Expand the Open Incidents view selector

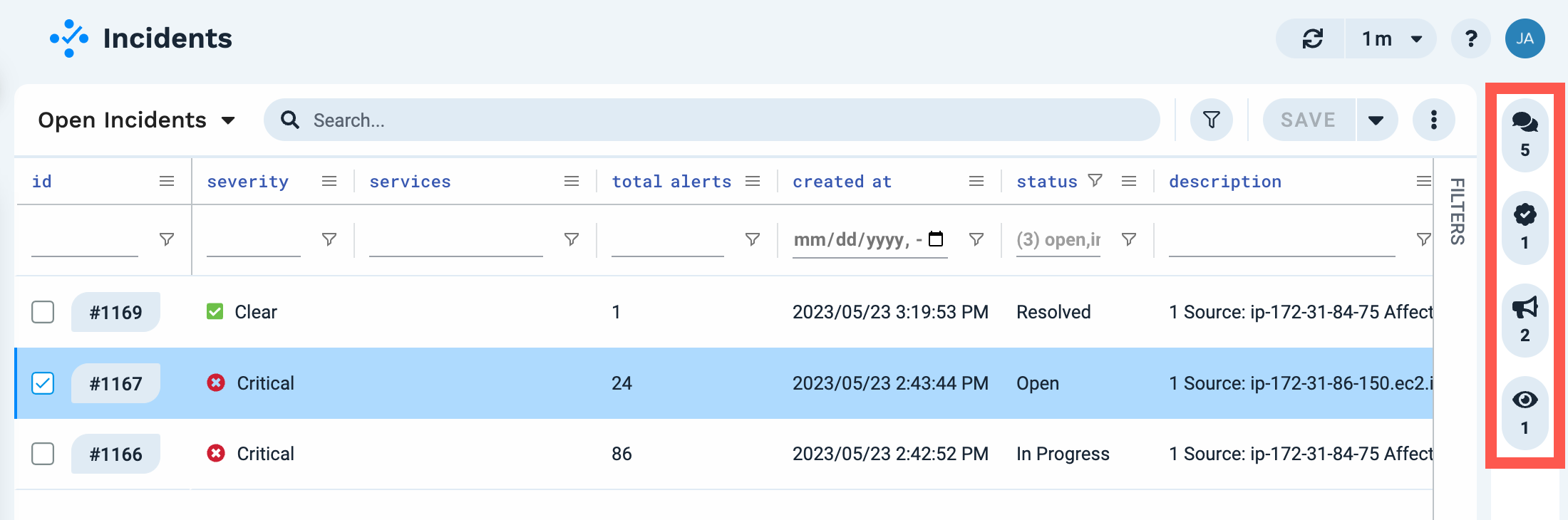point(137,120)
